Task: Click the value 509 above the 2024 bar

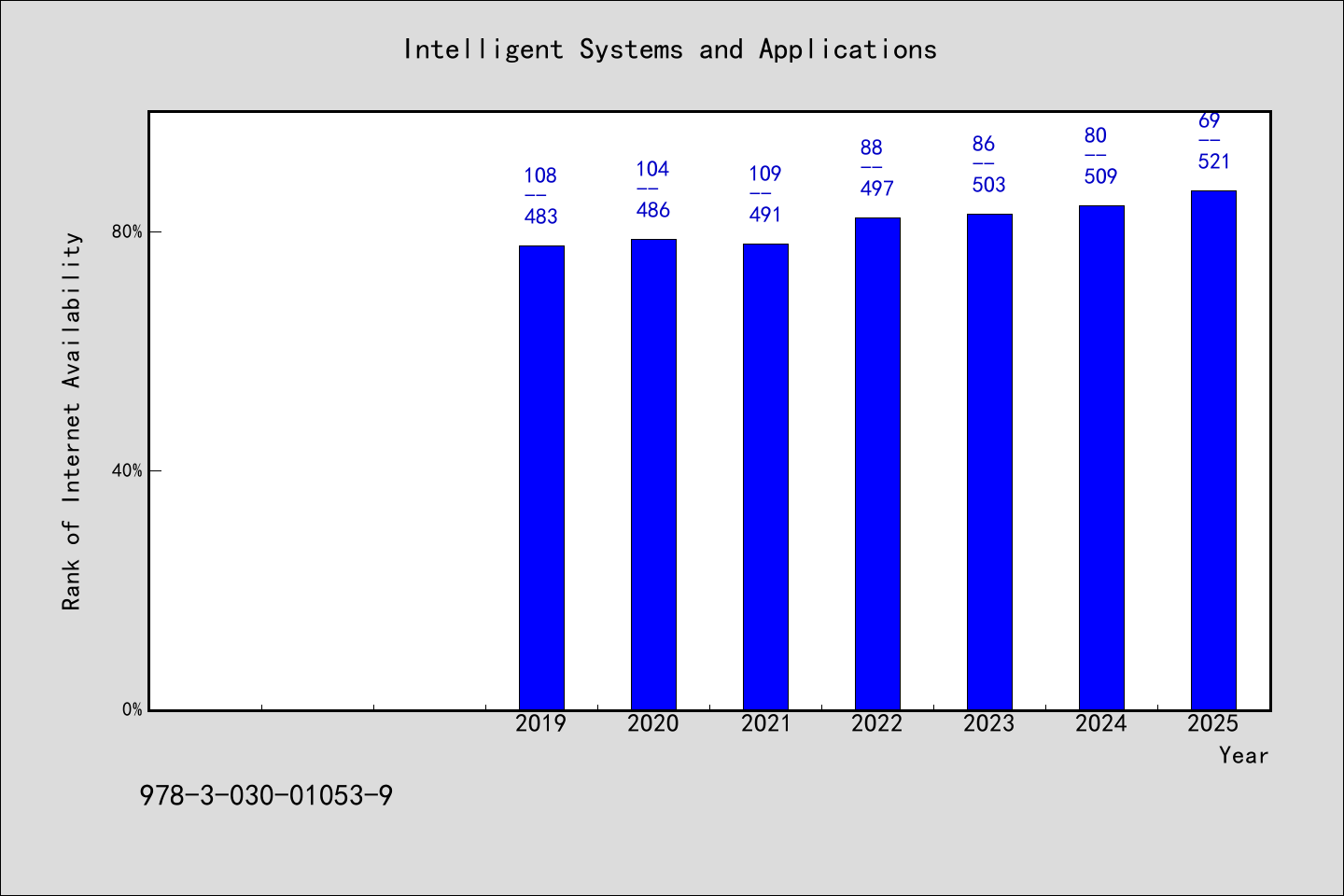Action: pyautogui.click(x=1100, y=176)
